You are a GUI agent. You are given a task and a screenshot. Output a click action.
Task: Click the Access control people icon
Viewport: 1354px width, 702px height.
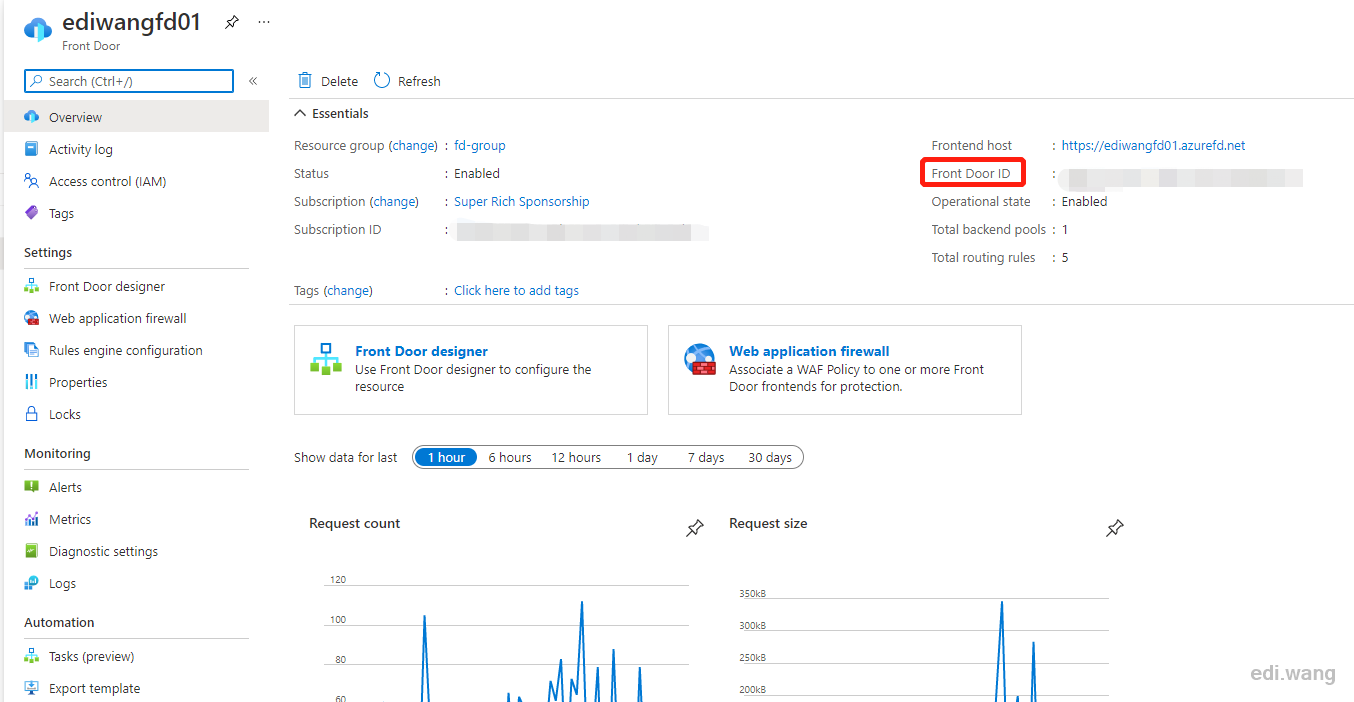[x=31, y=181]
